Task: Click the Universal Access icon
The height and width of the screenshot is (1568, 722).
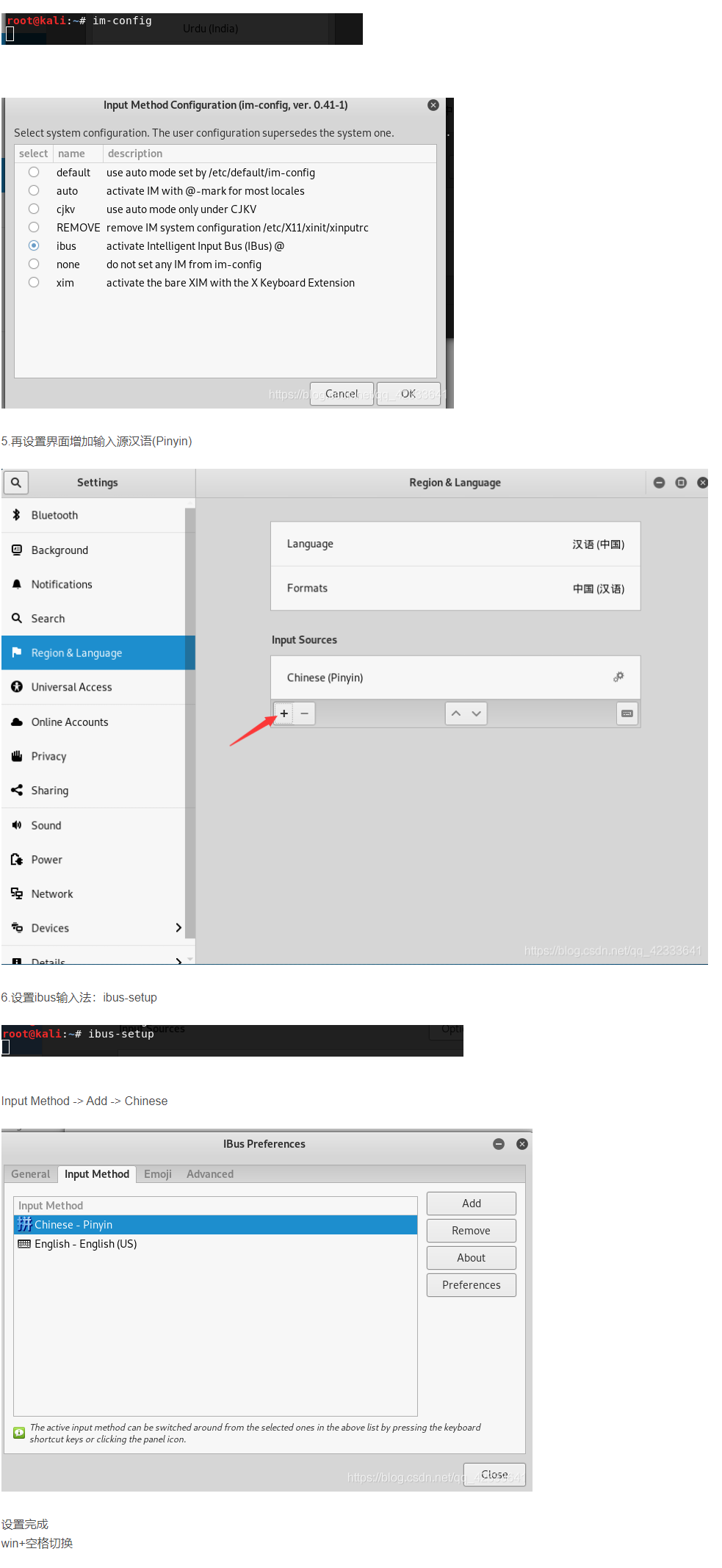Action: (16, 686)
